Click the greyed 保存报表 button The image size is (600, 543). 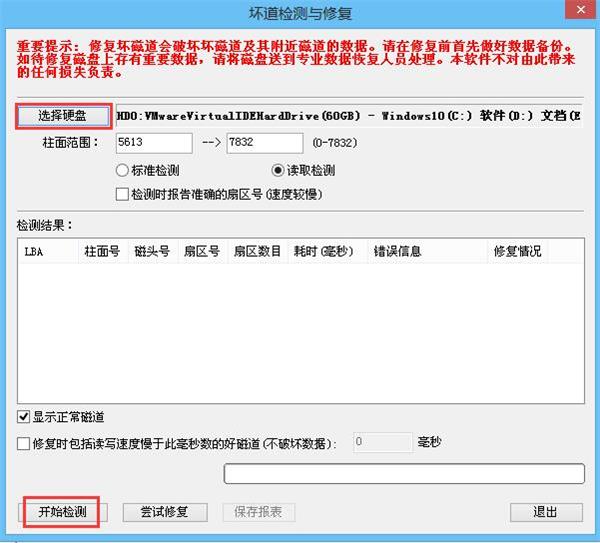click(x=259, y=512)
